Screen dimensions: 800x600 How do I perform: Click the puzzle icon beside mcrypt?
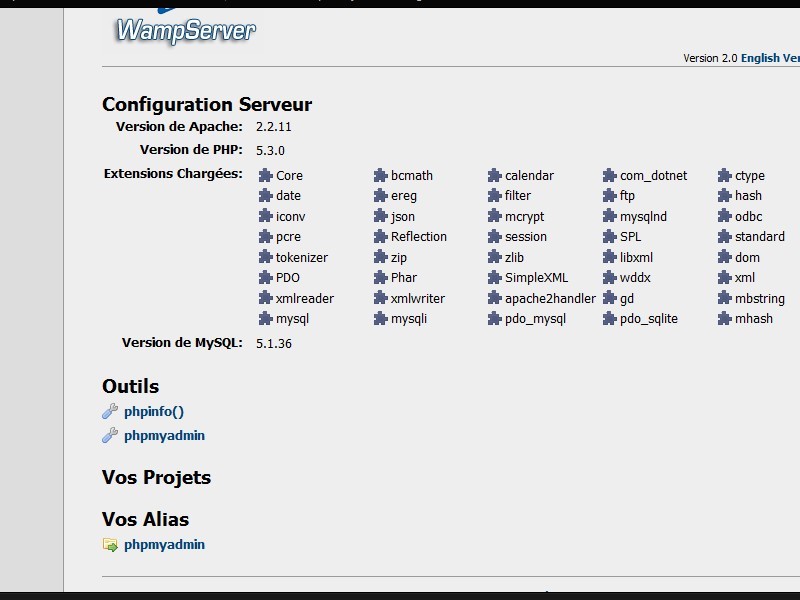point(495,216)
